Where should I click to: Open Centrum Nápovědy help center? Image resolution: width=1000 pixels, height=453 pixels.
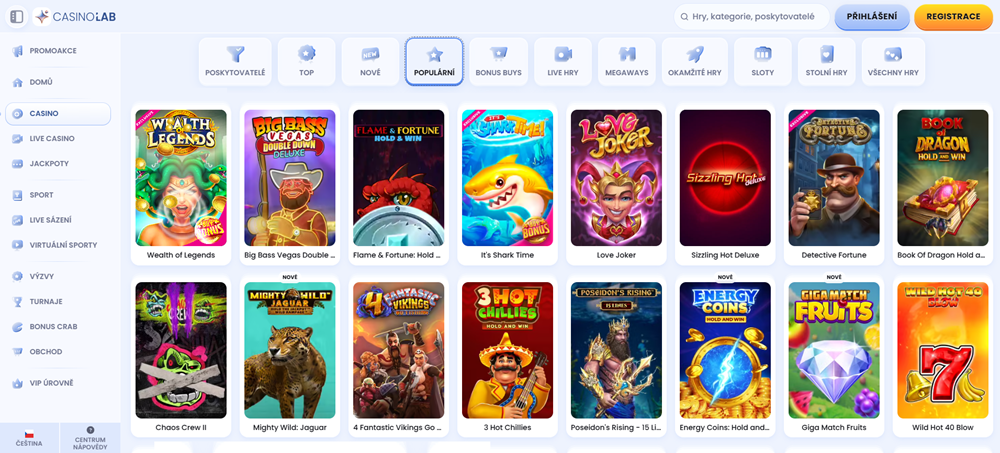coord(90,437)
